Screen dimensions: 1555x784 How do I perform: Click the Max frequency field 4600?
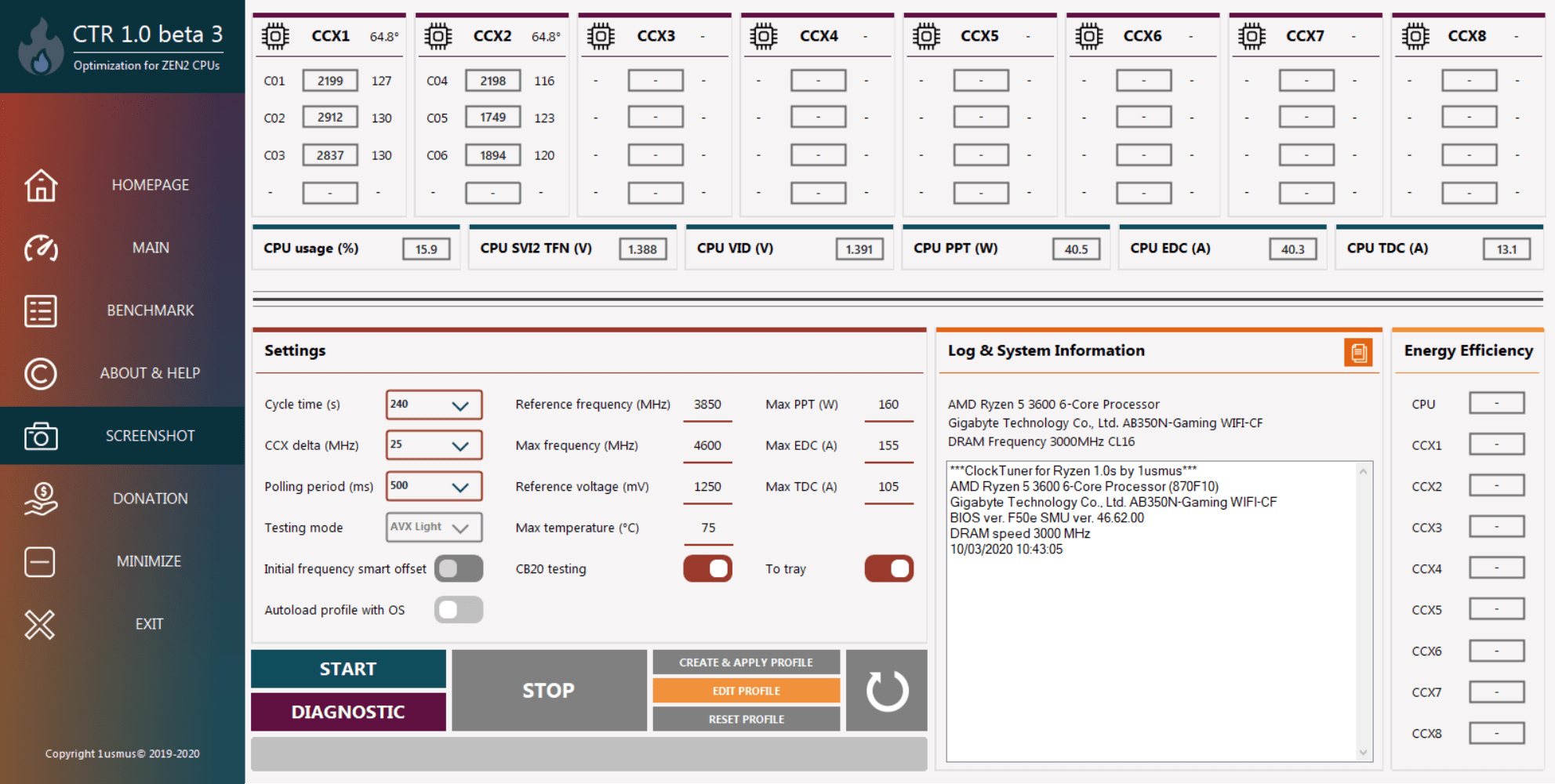[707, 445]
